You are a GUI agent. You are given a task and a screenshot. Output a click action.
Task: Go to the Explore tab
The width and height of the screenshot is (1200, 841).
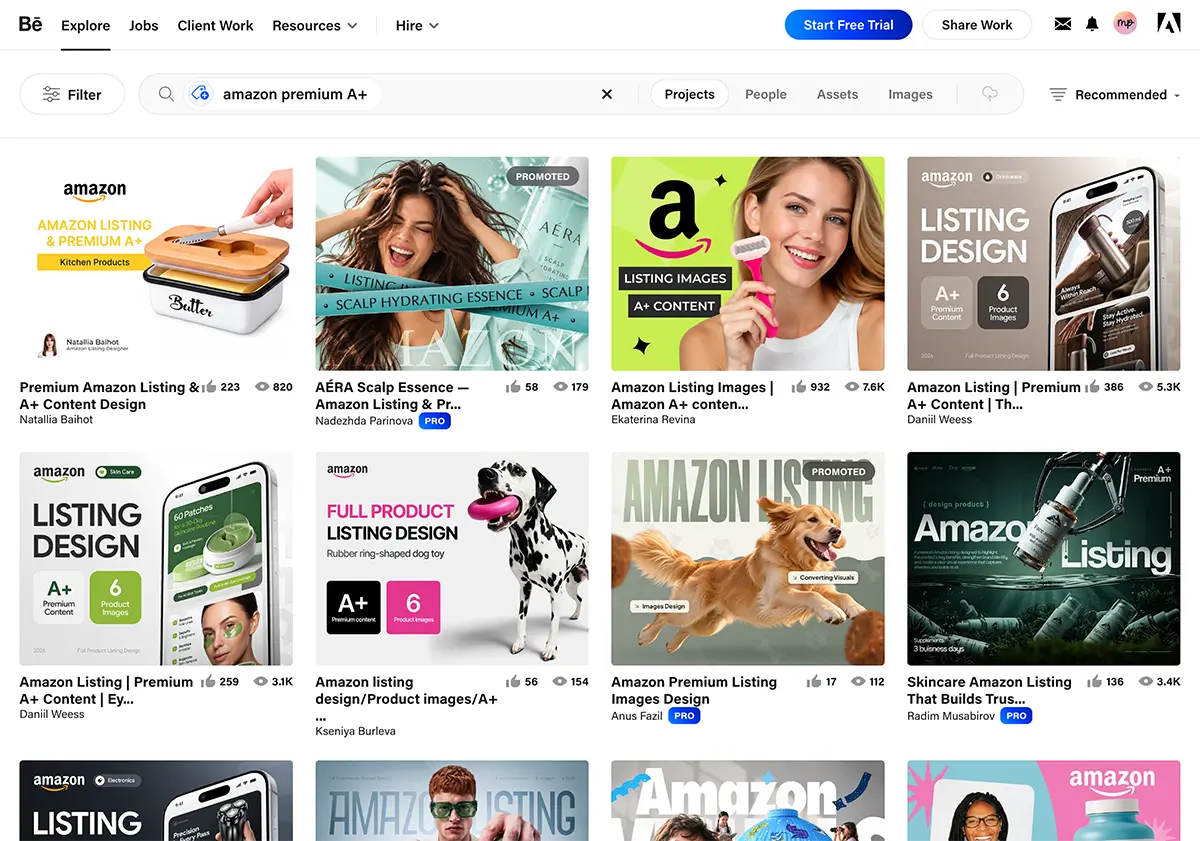86,25
